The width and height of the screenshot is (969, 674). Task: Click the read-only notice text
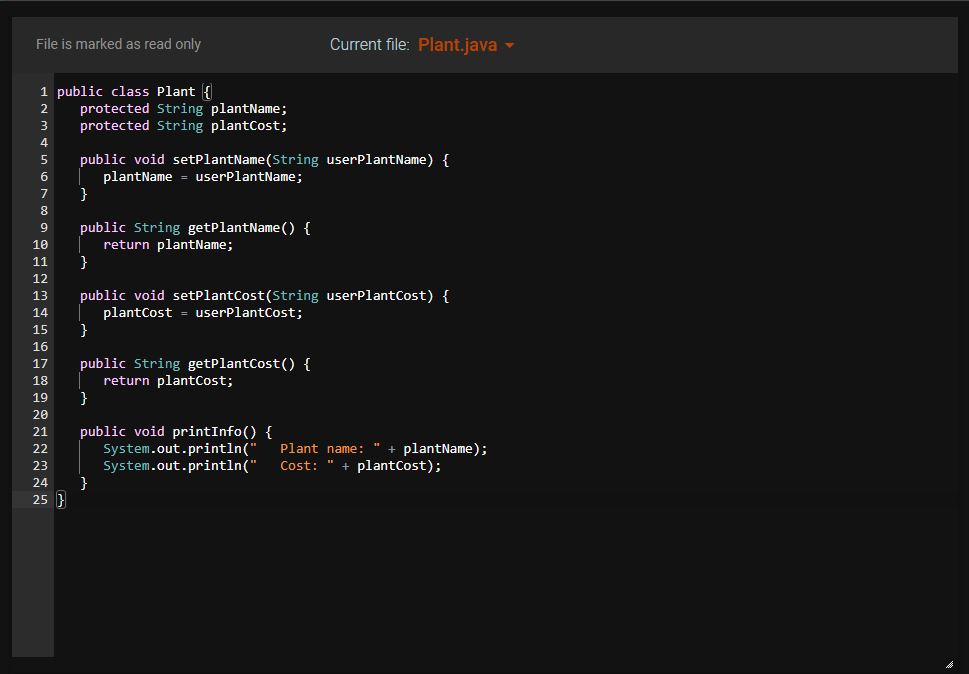click(117, 44)
